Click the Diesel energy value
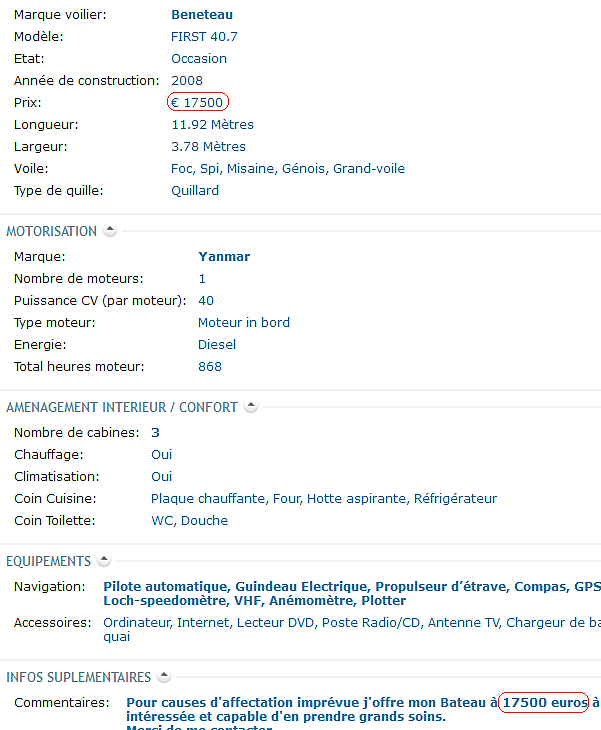Image resolution: width=601 pixels, height=730 pixels. [217, 345]
